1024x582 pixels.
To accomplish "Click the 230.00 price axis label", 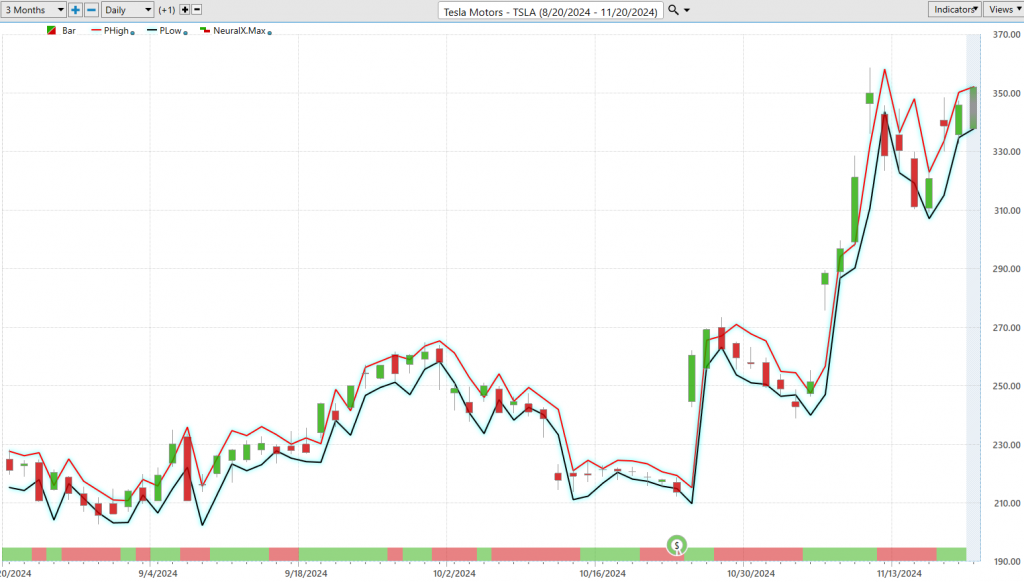I will pyautogui.click(x=1006, y=445).
